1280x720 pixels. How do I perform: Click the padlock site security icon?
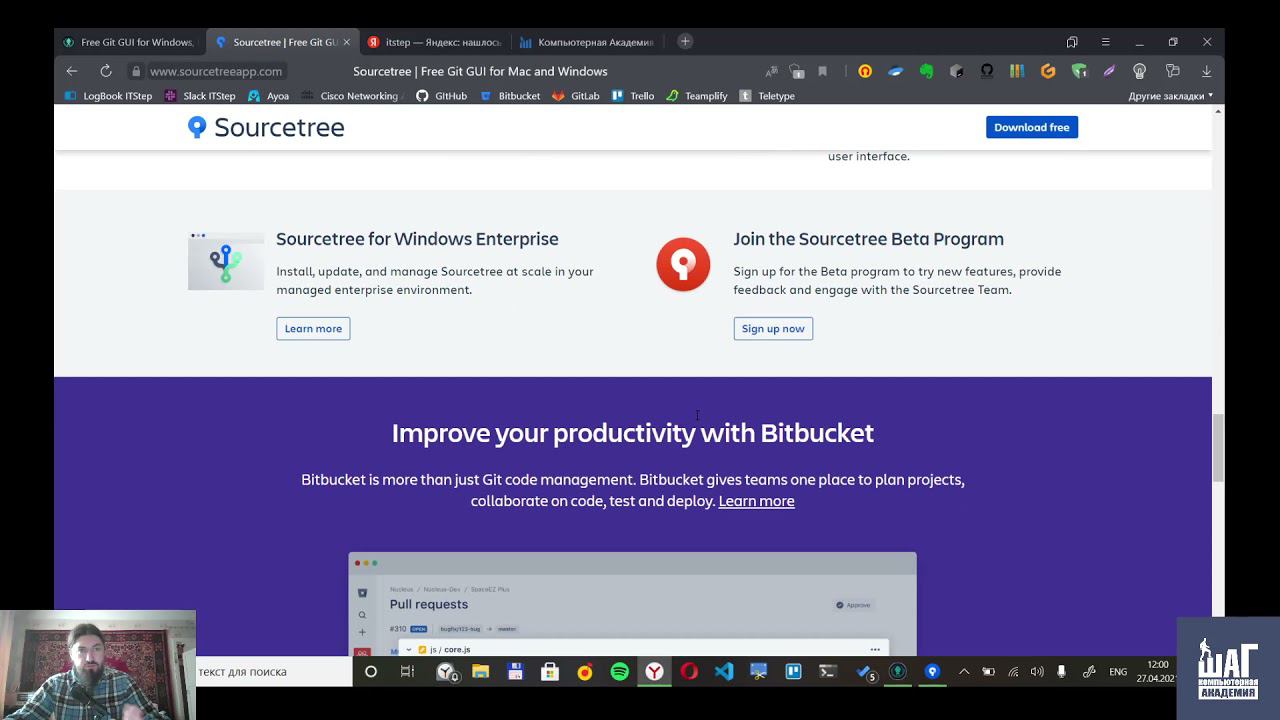pyautogui.click(x=136, y=71)
